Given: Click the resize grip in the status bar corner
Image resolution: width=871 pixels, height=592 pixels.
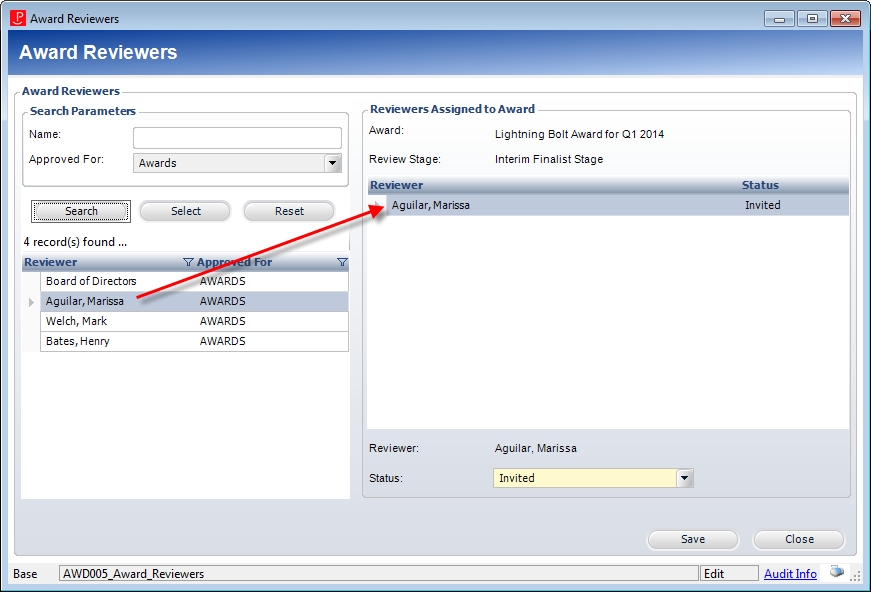Looking at the screenshot, I should point(856,576).
